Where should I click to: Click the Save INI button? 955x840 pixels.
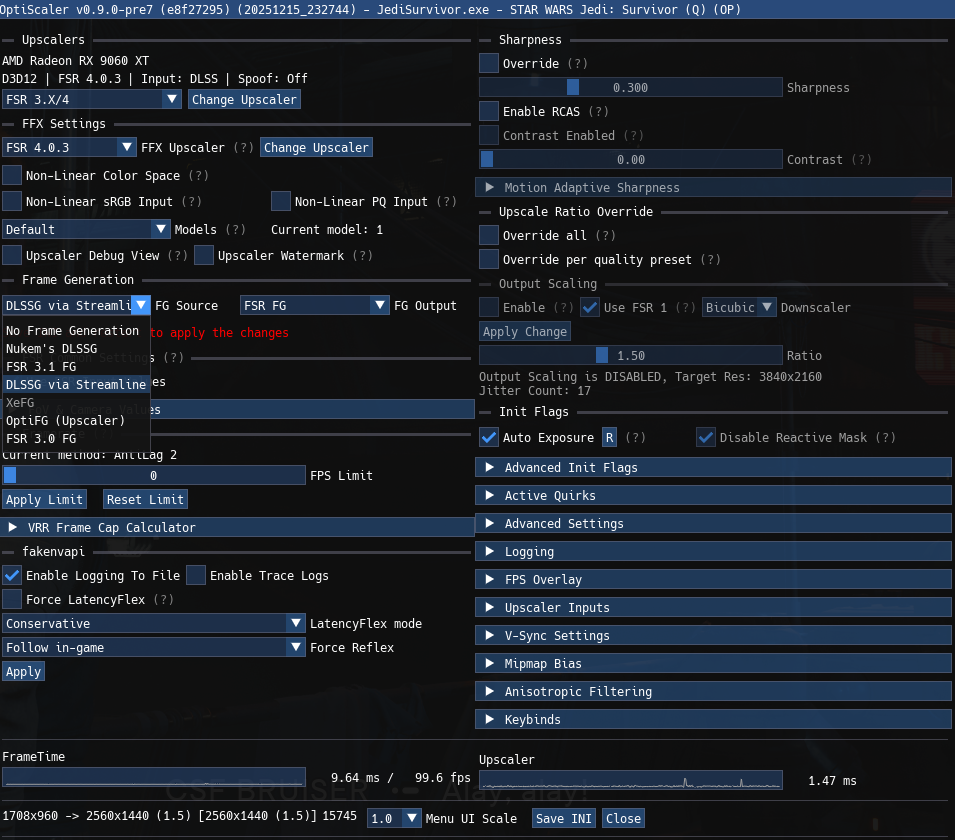click(563, 819)
